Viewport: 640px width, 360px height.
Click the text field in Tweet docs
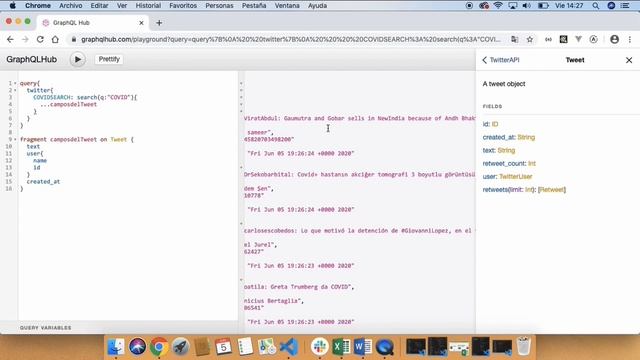[x=489, y=150]
